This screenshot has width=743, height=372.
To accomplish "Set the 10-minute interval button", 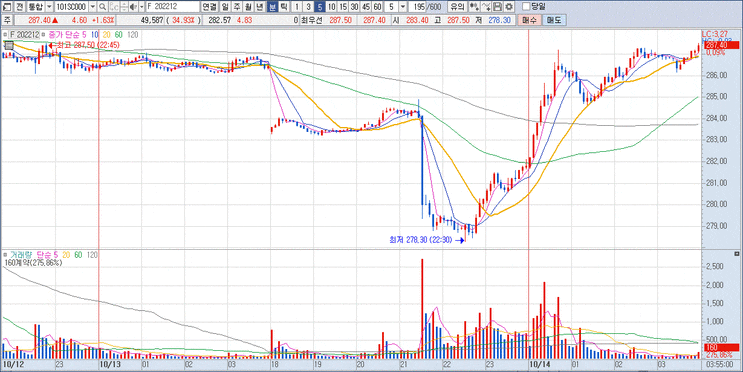I will coord(332,7).
